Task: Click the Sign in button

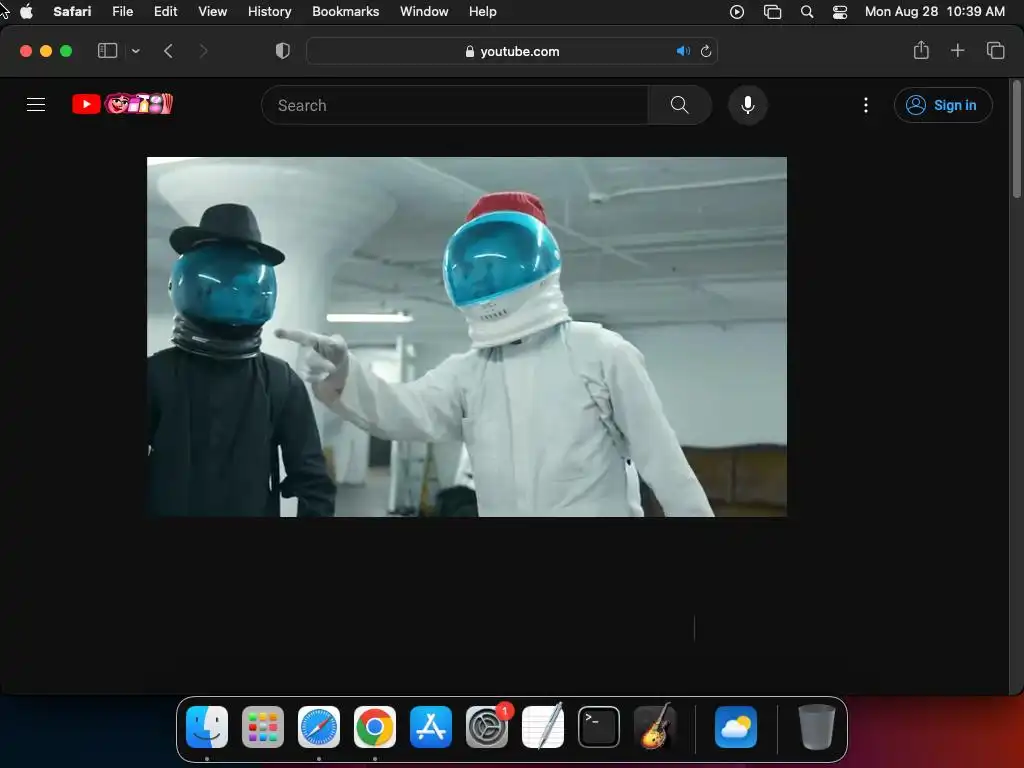Action: pyautogui.click(x=943, y=105)
